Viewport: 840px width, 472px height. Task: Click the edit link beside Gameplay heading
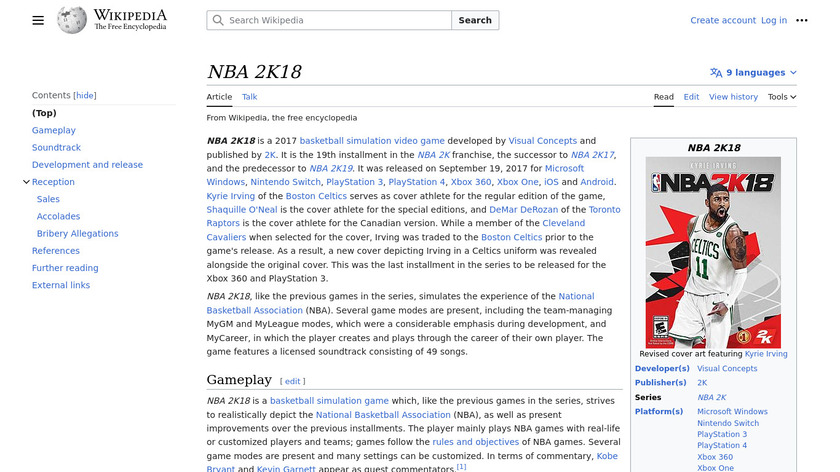point(292,381)
